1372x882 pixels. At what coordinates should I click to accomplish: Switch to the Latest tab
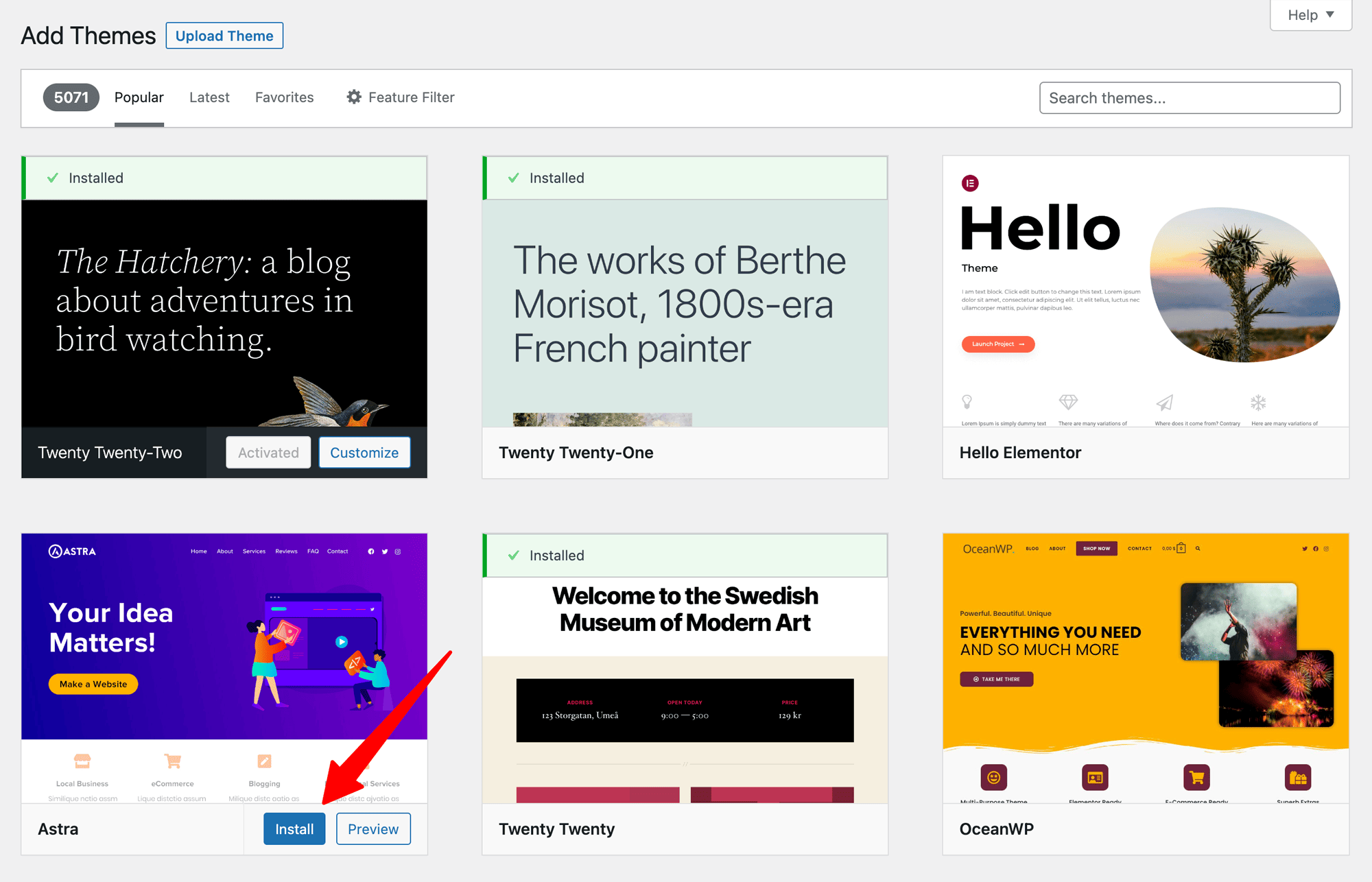click(209, 97)
